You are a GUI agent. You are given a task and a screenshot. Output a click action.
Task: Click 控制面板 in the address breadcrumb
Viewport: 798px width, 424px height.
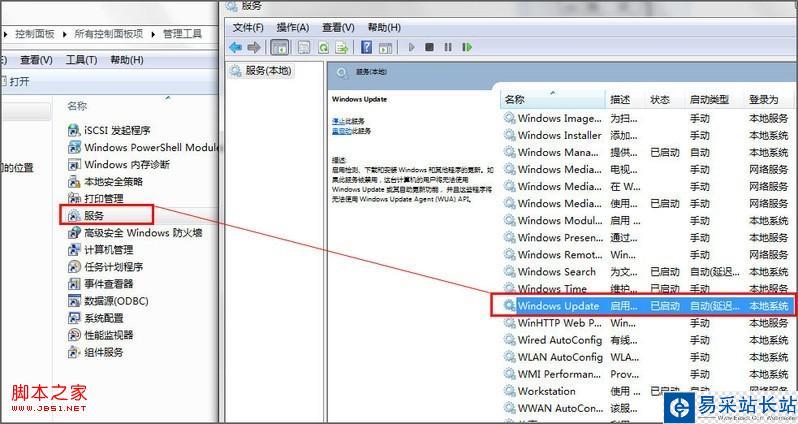point(35,34)
